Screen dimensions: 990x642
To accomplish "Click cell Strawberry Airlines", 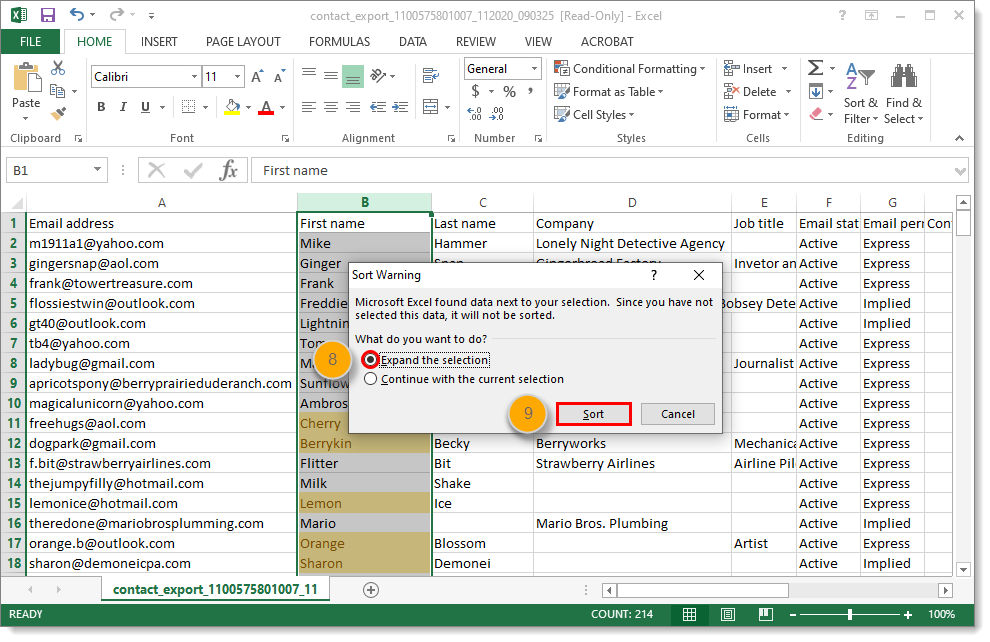I will click(x=632, y=463).
